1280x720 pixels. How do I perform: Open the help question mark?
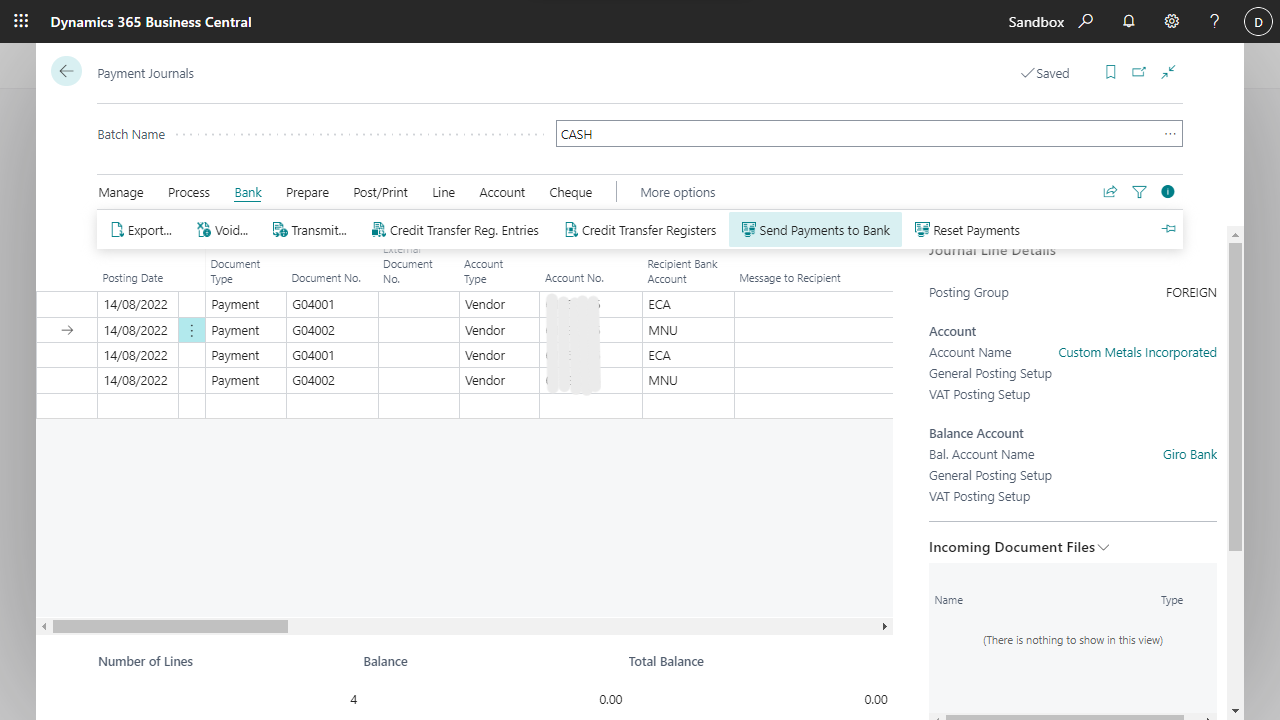click(x=1215, y=21)
